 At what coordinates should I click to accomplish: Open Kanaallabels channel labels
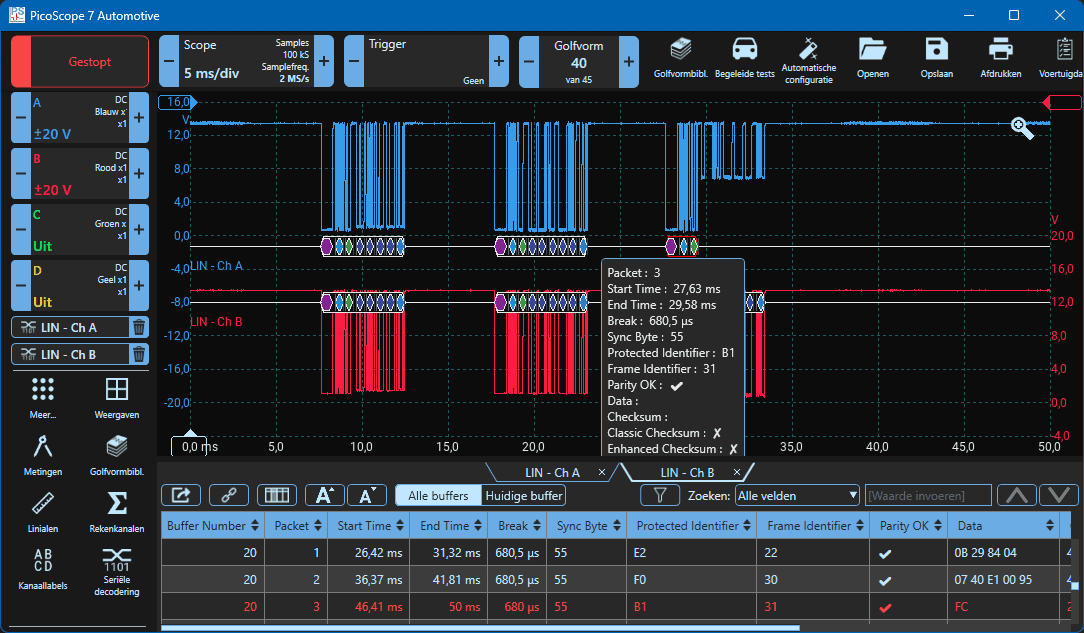(43, 567)
